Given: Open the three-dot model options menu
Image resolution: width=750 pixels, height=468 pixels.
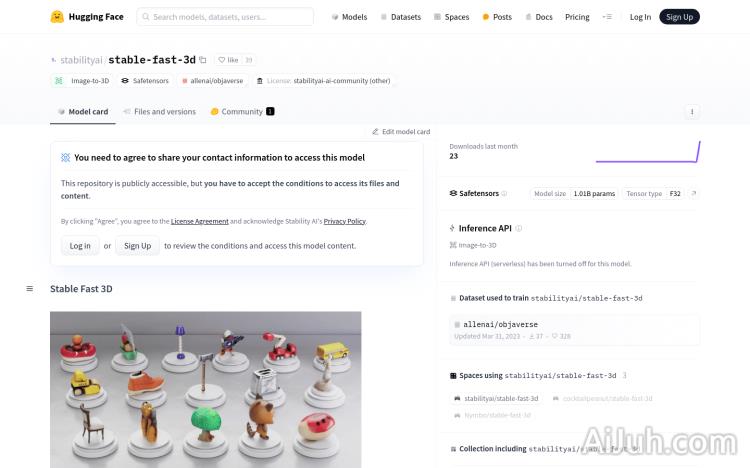Looking at the screenshot, I should pyautogui.click(x=692, y=112).
